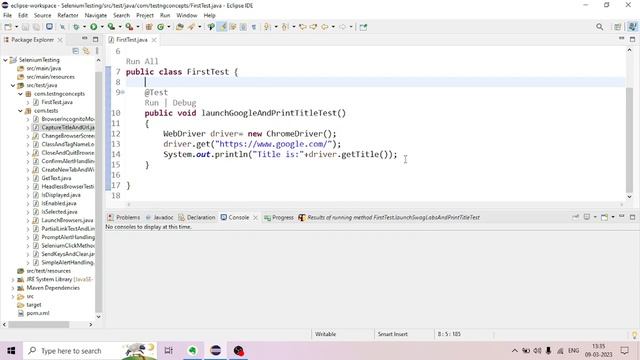This screenshot has height=360, width=640.
Task: Toggle the Mark Occurrences highlighter icon
Action: pyautogui.click(x=222, y=27)
